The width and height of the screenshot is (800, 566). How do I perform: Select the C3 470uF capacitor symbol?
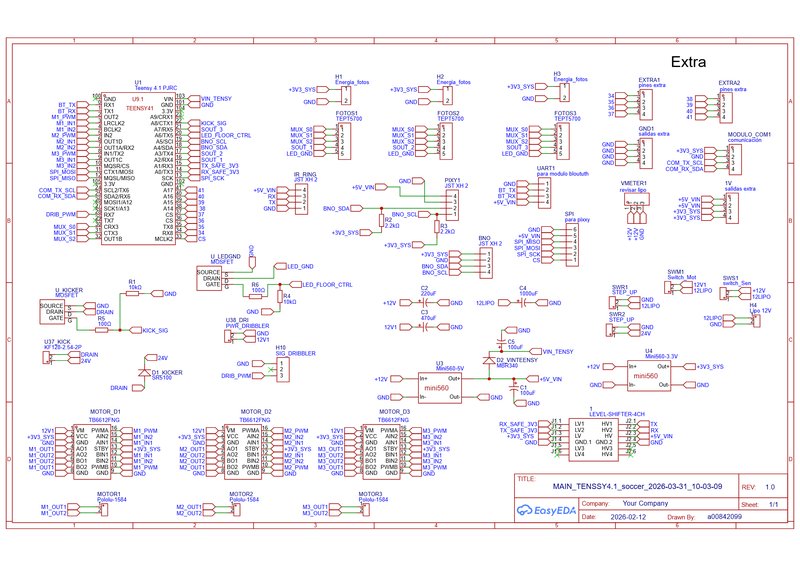pyautogui.click(x=424, y=327)
